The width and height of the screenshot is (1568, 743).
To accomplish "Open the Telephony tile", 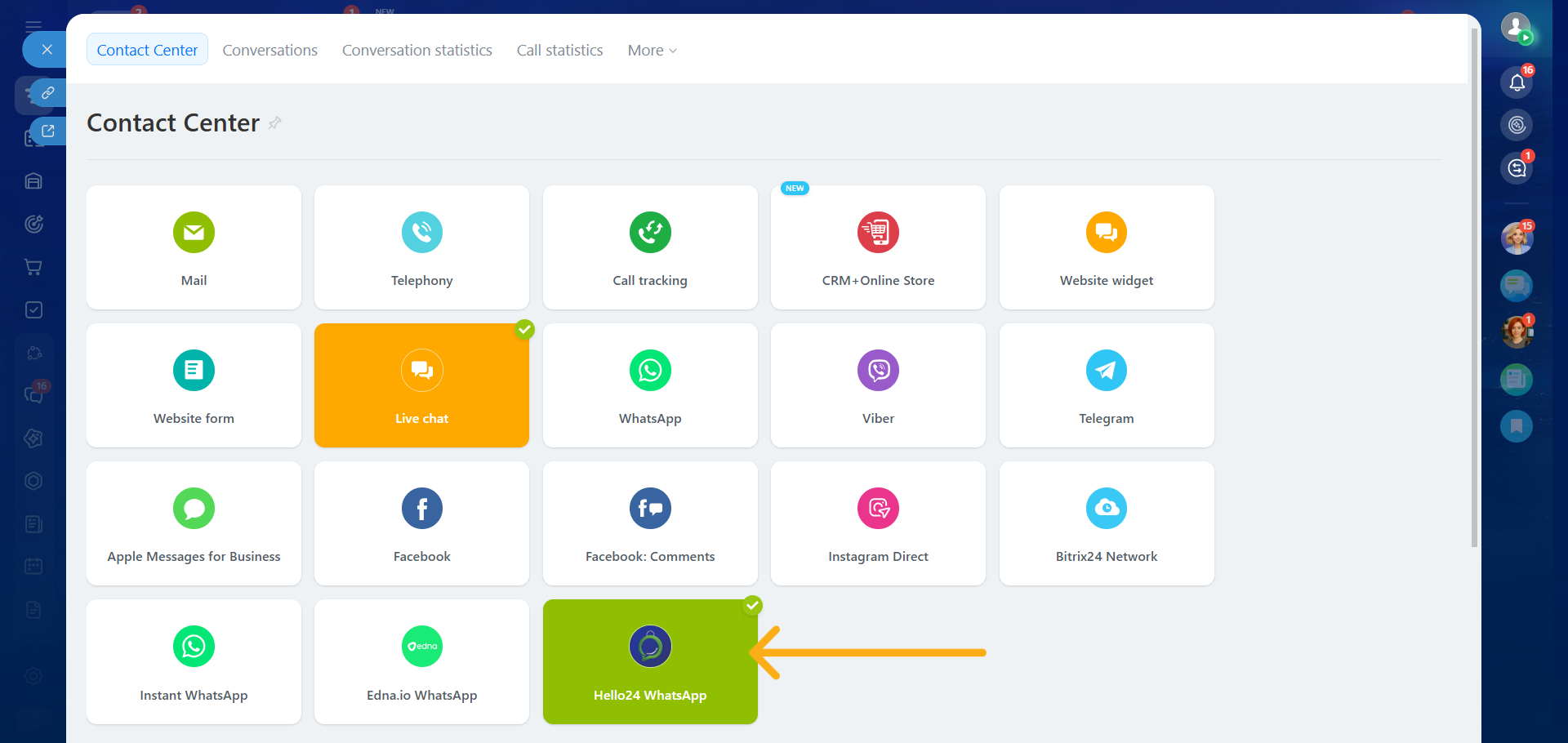I will [421, 247].
